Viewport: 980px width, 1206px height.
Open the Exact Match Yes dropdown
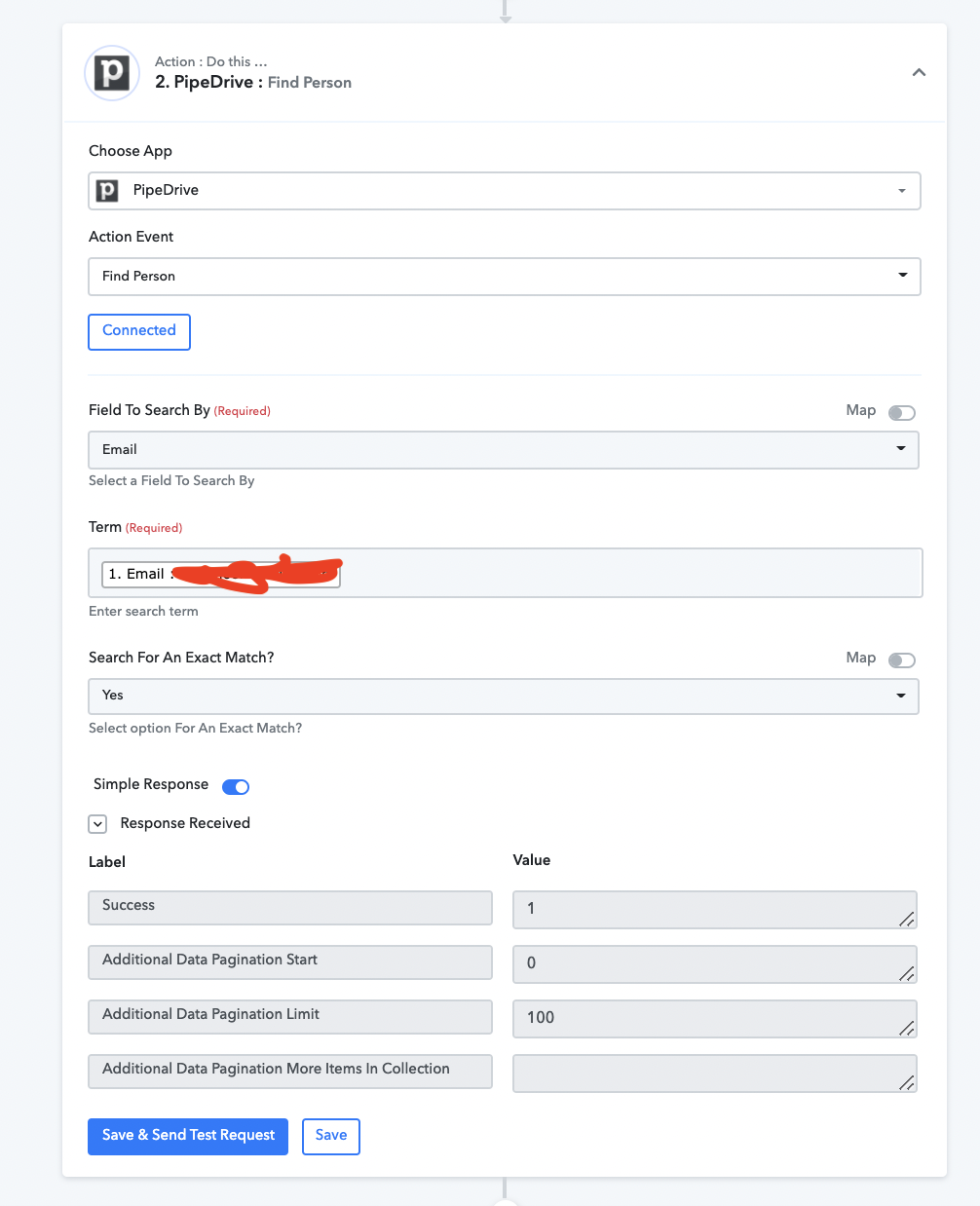click(504, 696)
